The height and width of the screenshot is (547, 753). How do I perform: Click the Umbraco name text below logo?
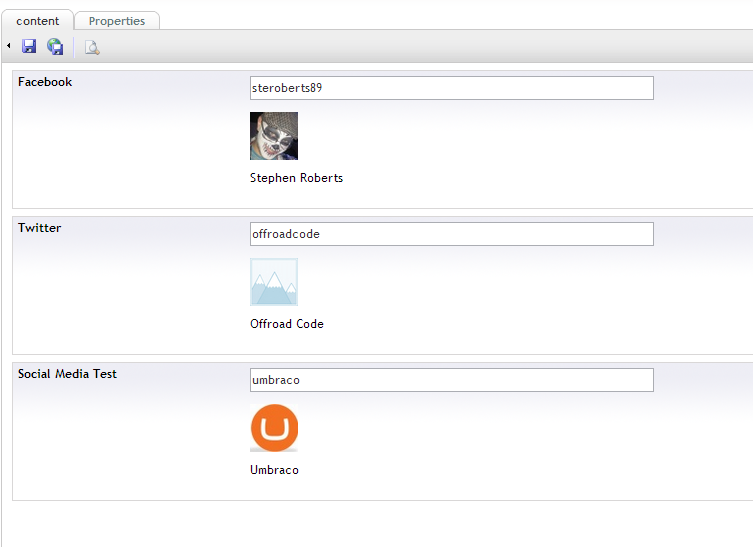click(x=274, y=470)
